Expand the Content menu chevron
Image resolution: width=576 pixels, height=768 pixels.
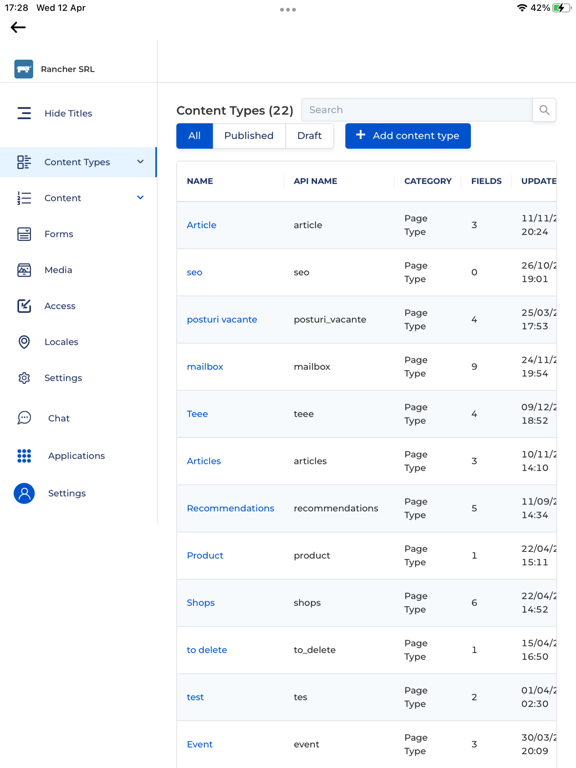pos(140,197)
